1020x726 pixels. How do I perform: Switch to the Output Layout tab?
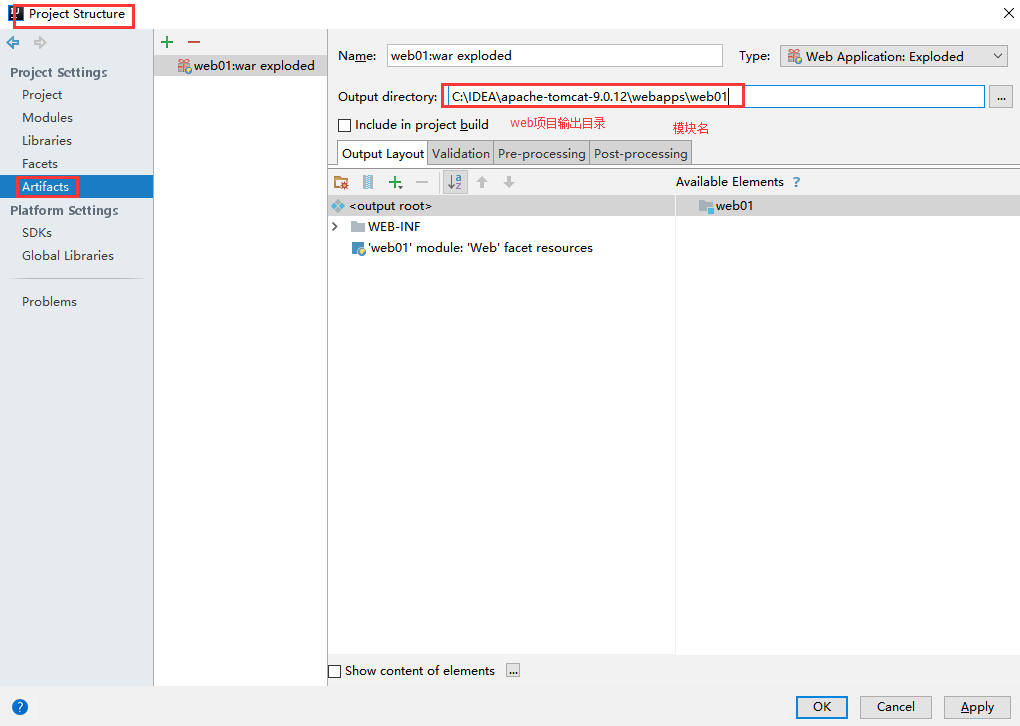[x=382, y=154]
